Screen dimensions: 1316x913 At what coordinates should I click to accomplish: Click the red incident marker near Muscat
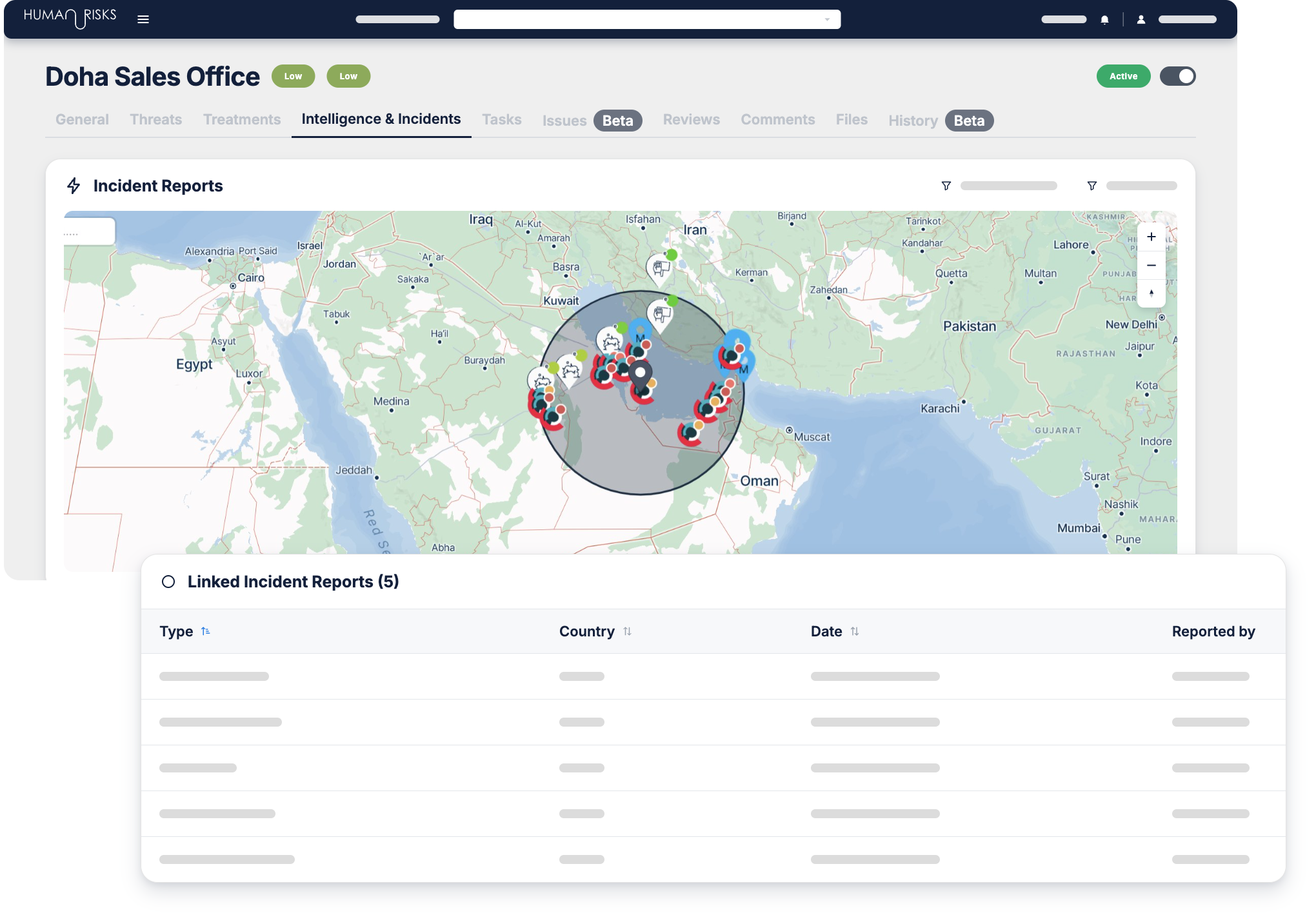[690, 433]
